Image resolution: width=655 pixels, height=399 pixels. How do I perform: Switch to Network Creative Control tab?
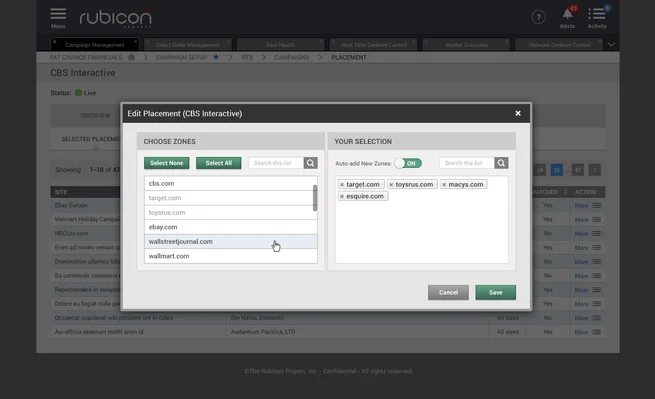[x=559, y=45]
